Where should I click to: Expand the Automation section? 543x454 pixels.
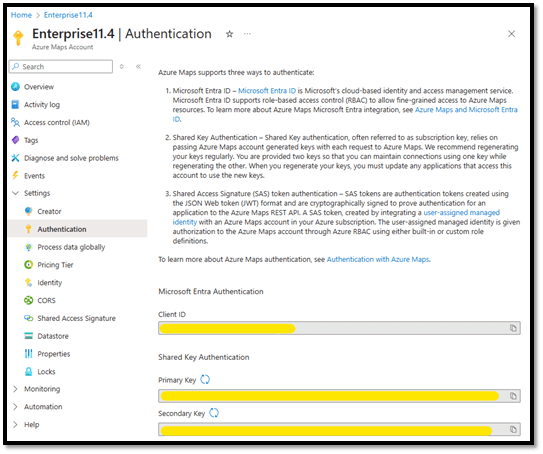point(15,407)
